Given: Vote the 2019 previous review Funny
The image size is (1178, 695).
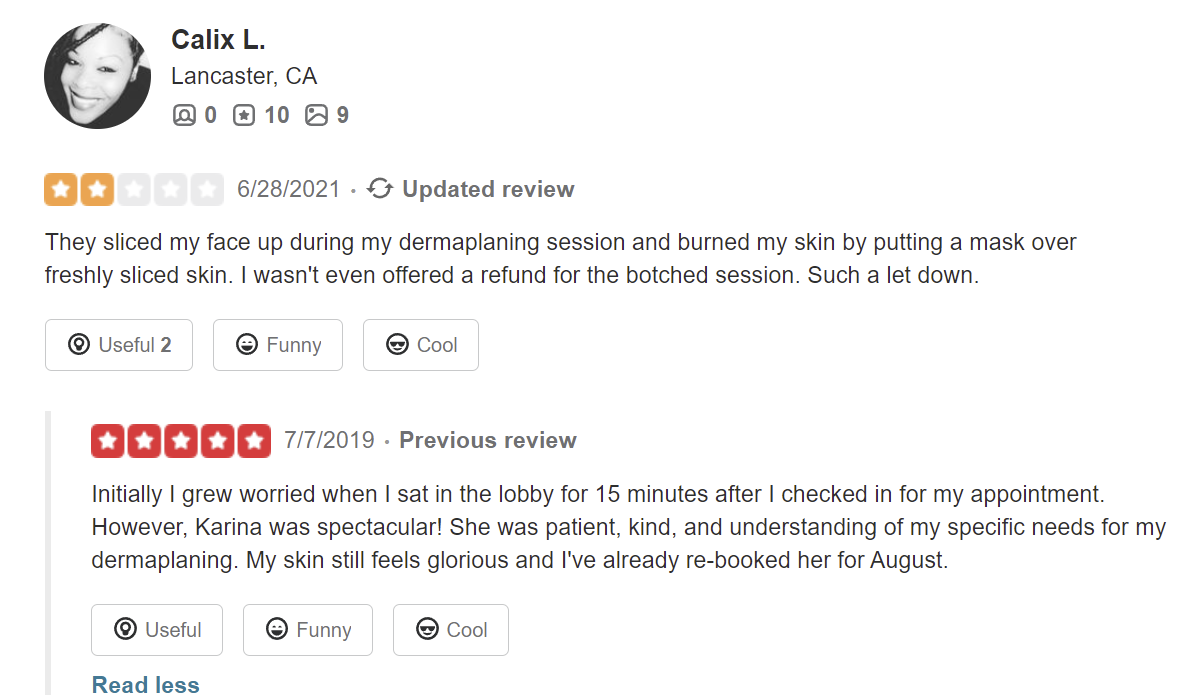Looking at the screenshot, I should (x=308, y=630).
